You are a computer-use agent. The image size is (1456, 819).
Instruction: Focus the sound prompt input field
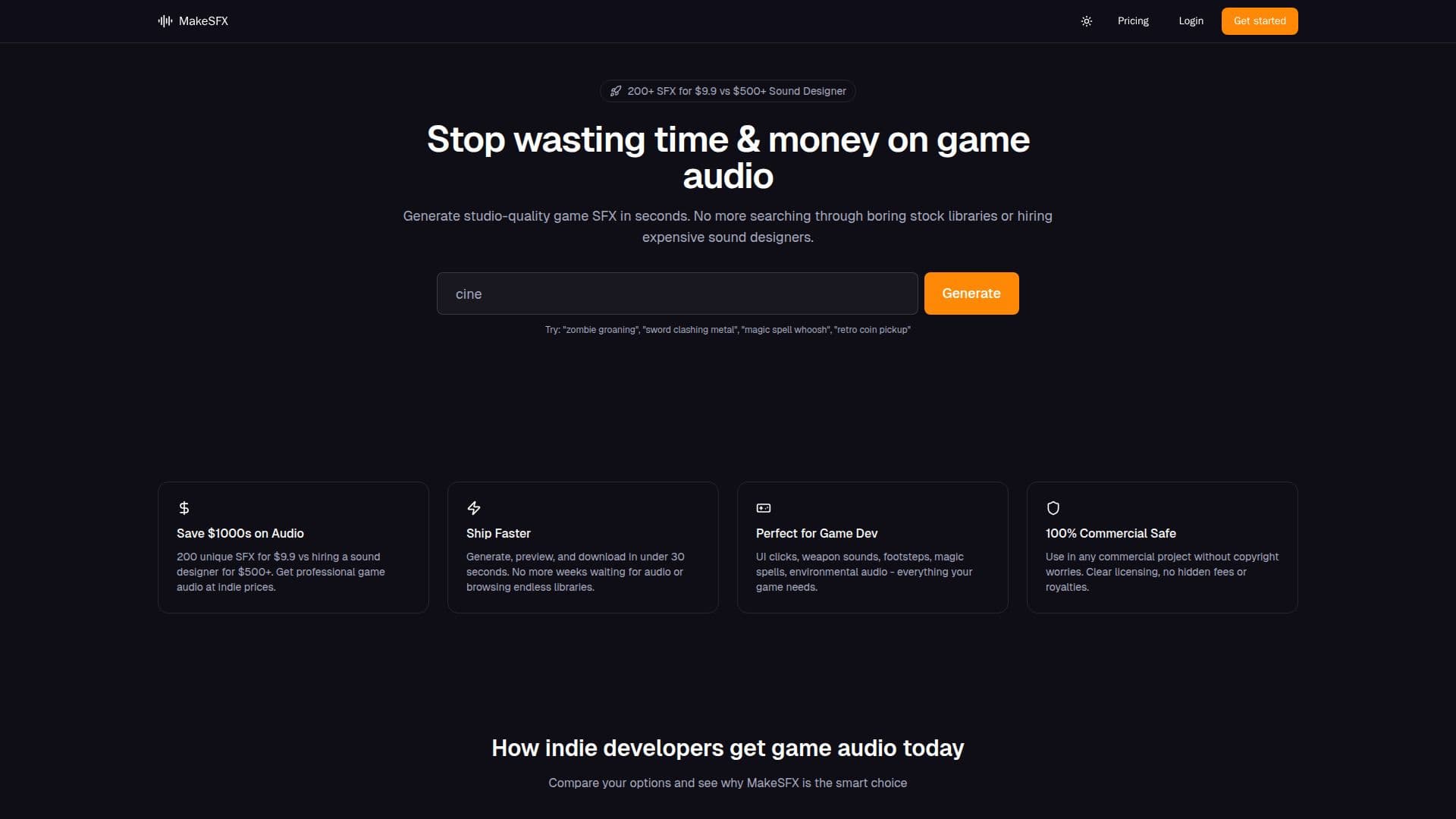677,293
